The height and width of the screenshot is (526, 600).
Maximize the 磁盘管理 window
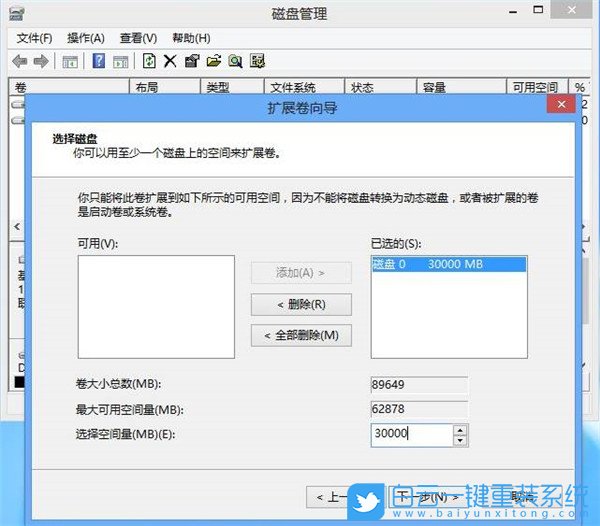tap(538, 10)
